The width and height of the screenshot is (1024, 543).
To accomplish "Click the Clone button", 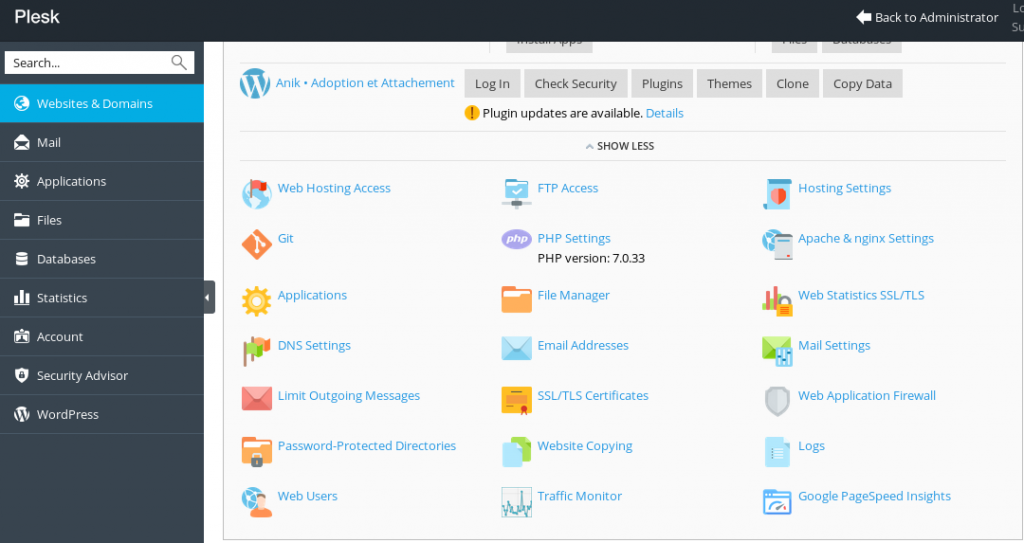I will (792, 84).
